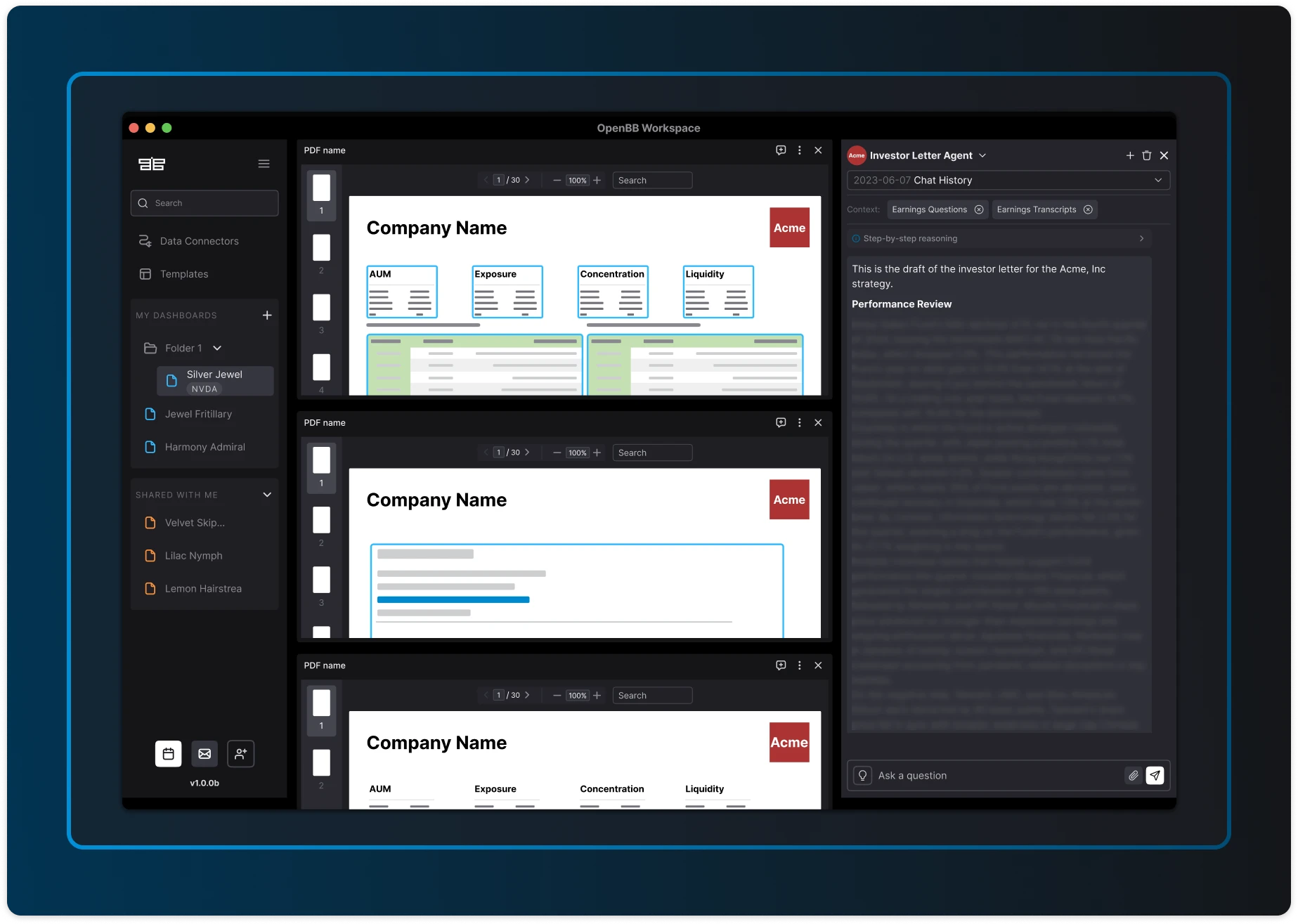Remove Earnings Questions context tag

click(x=979, y=209)
